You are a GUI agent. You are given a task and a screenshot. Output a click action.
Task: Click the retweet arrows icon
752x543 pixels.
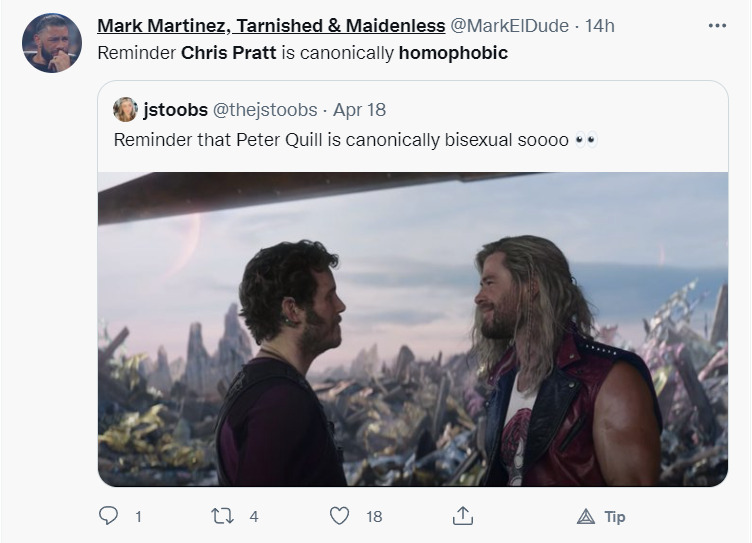coord(225,516)
